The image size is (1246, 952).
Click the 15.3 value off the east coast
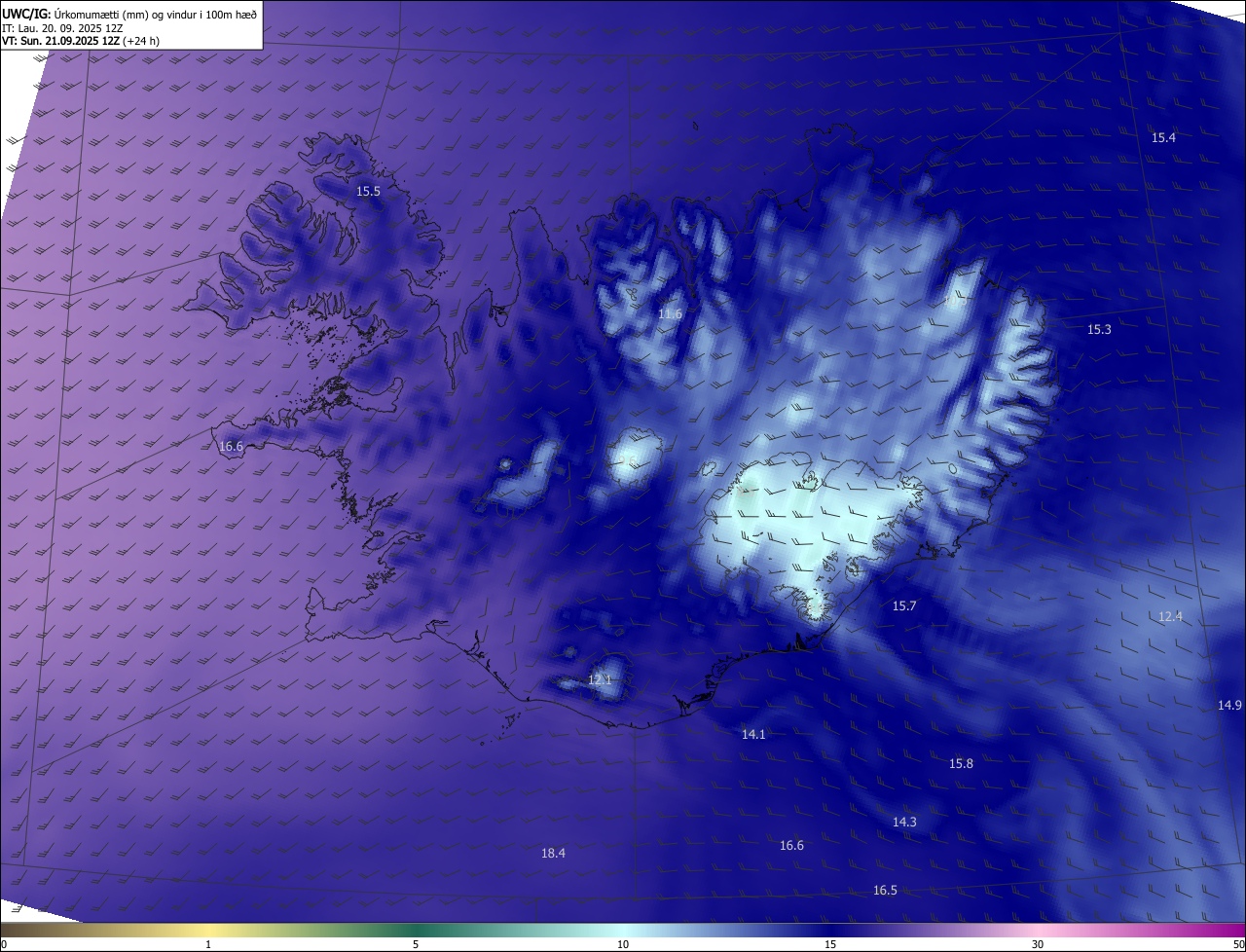(1099, 330)
